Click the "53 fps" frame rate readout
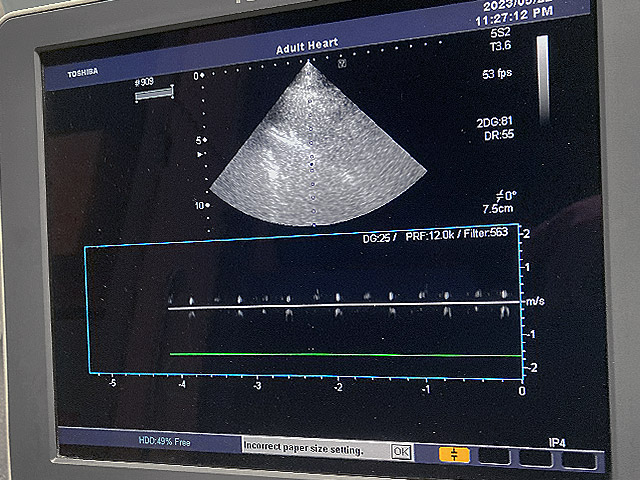 pos(497,74)
